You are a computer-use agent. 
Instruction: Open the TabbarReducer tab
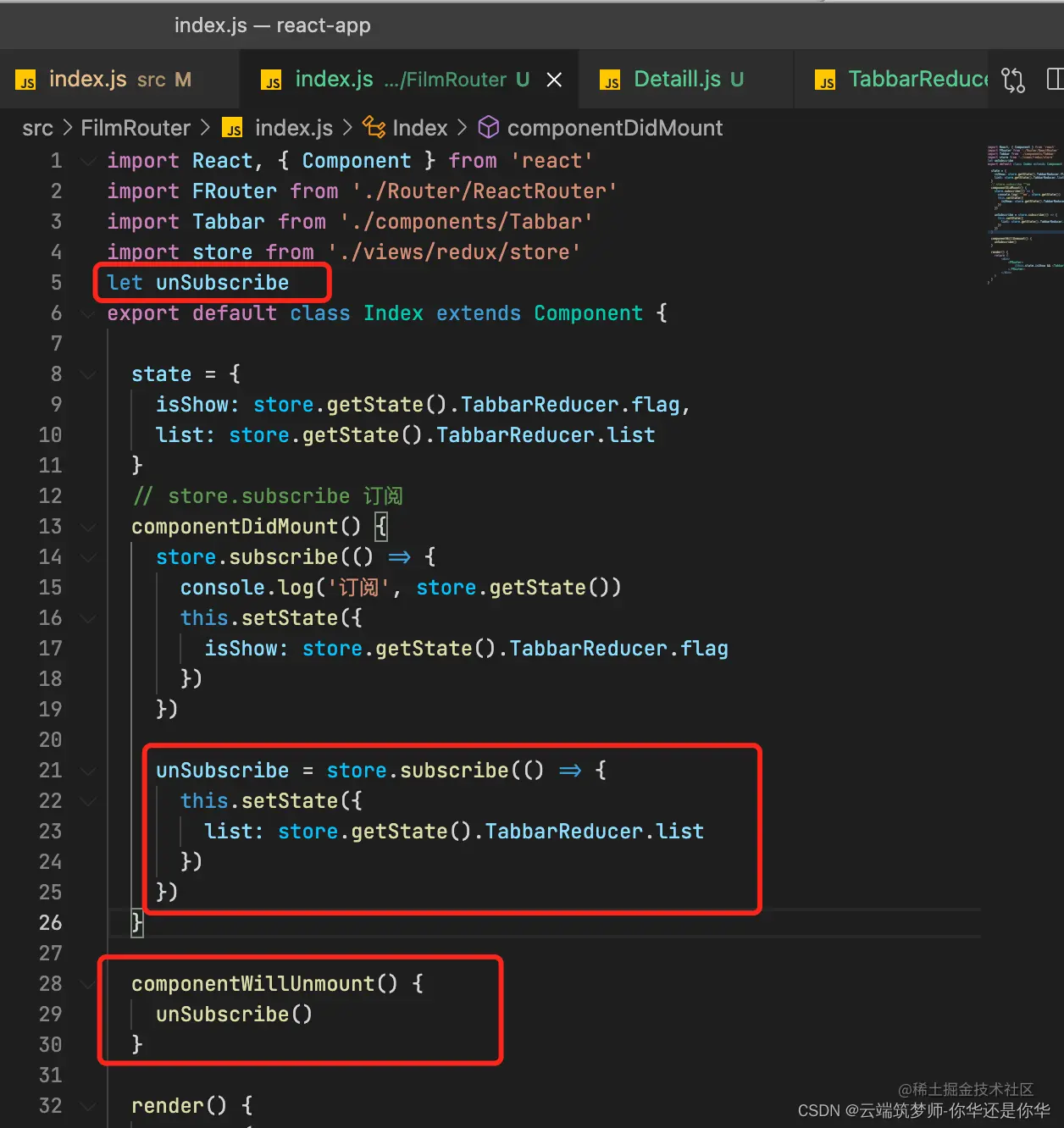(892, 80)
